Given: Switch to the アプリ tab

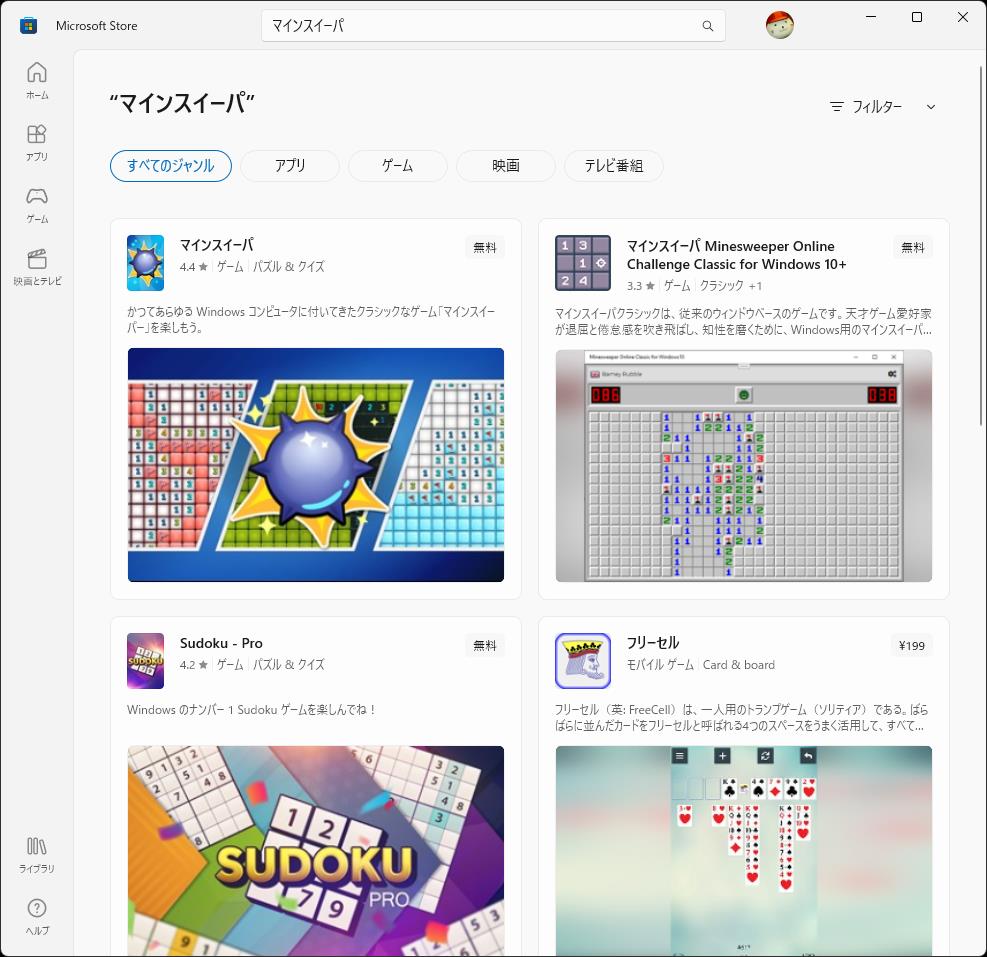Looking at the screenshot, I should pos(289,166).
